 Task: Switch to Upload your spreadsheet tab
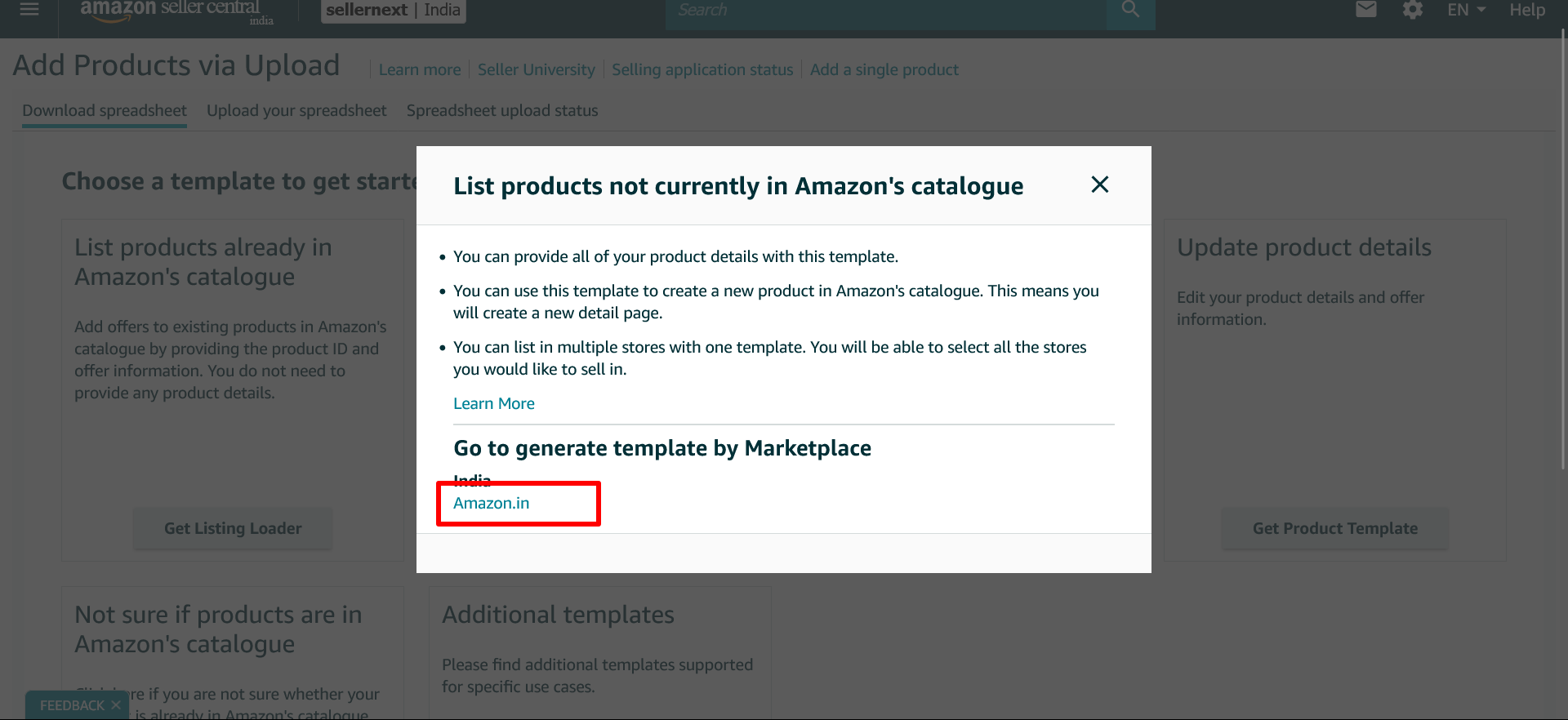(296, 110)
